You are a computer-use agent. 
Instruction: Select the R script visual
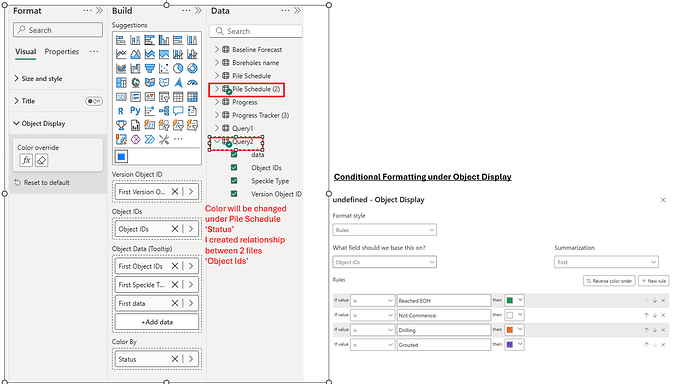click(x=121, y=111)
